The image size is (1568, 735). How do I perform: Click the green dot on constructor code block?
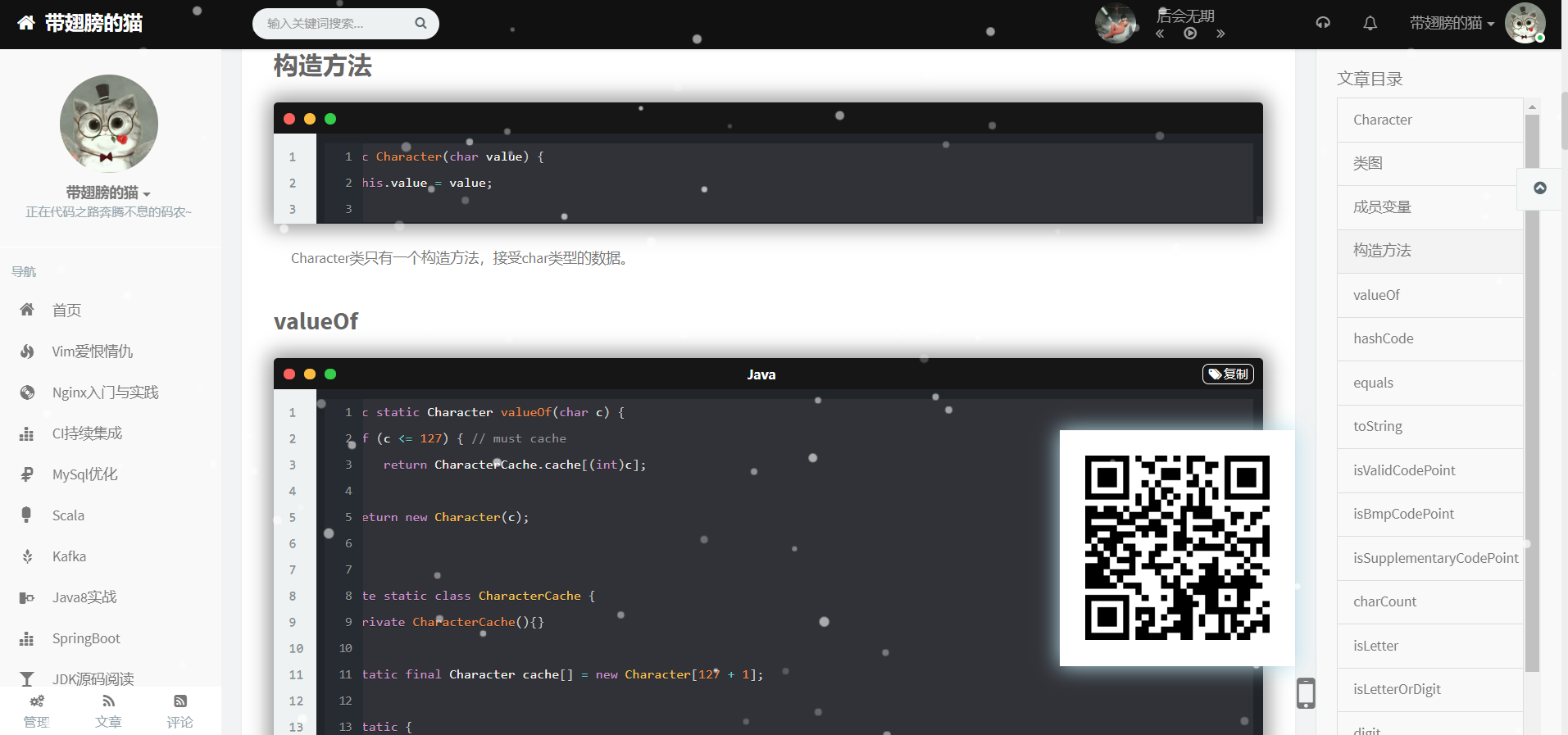click(x=330, y=118)
